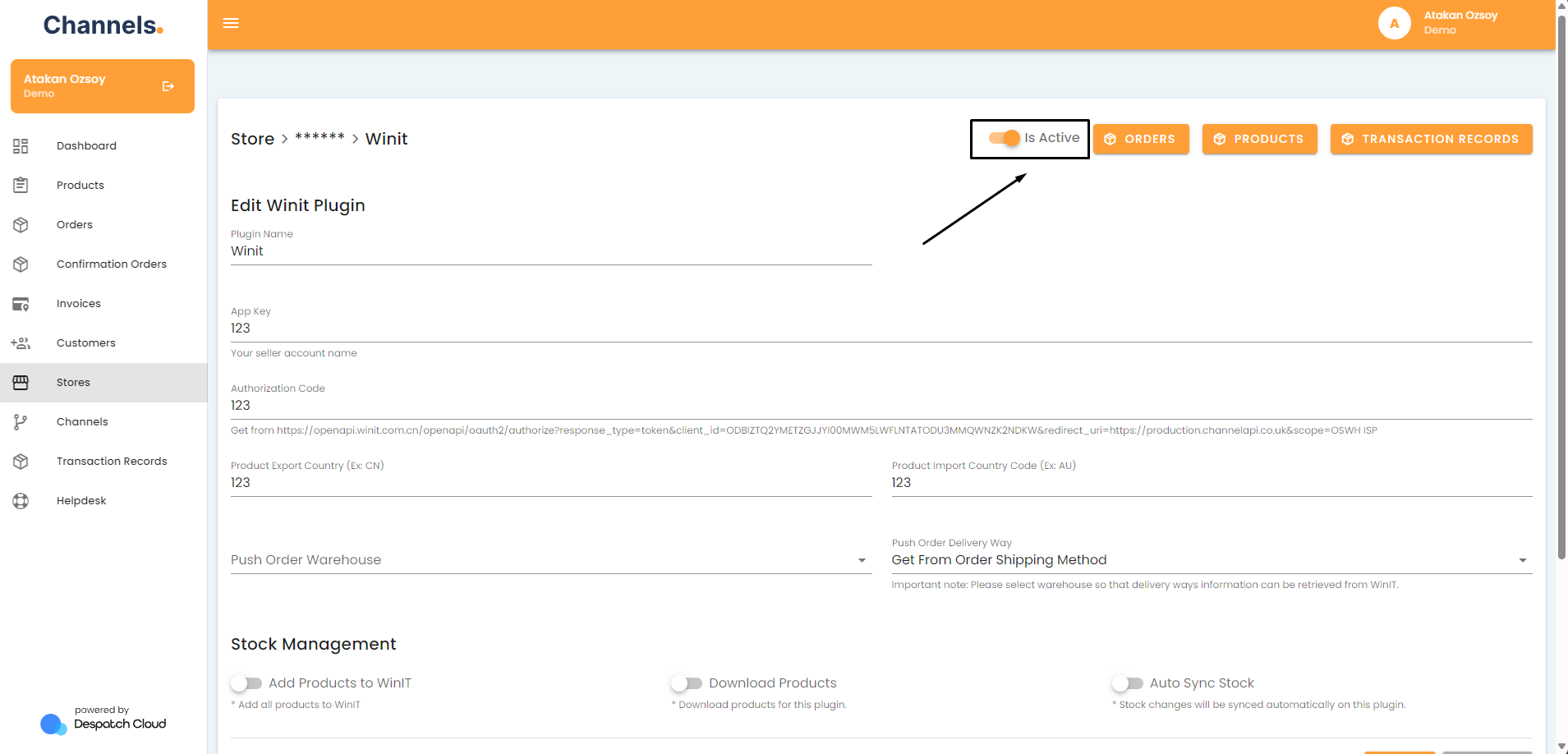Enable the Auto Sync Stock toggle
Viewport: 1568px width, 754px height.
point(1127,683)
